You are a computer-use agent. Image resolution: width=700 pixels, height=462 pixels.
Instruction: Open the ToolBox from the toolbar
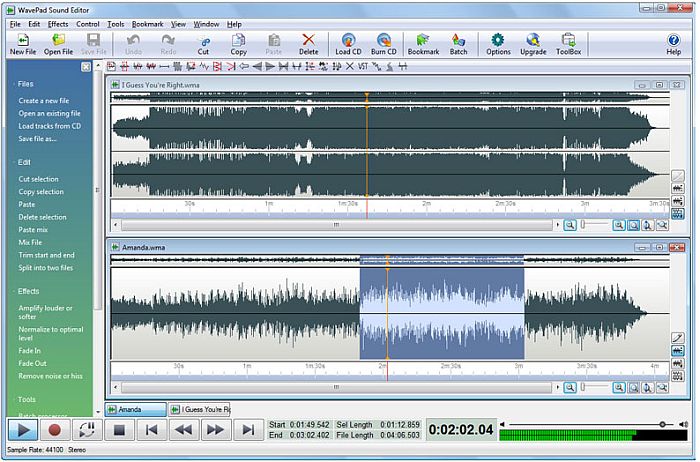(569, 43)
